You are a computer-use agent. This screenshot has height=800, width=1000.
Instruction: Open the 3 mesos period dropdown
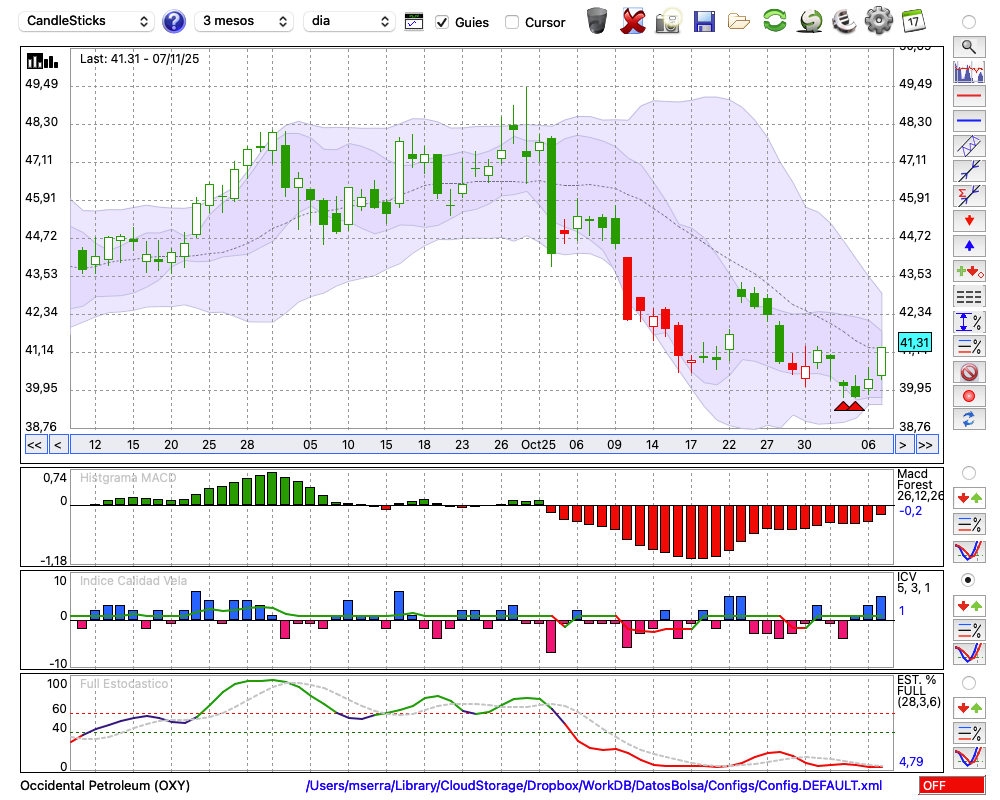(244, 21)
